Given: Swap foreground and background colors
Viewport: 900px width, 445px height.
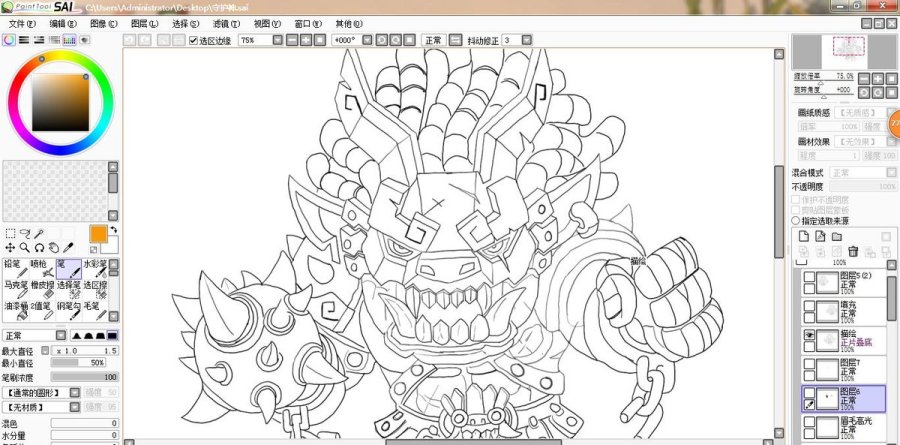Looking at the screenshot, I should coord(113,230).
